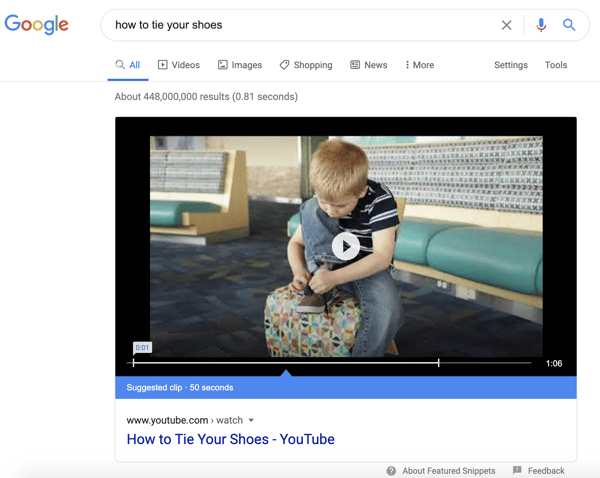Open search Settings
The width and height of the screenshot is (600, 478).
(511, 65)
